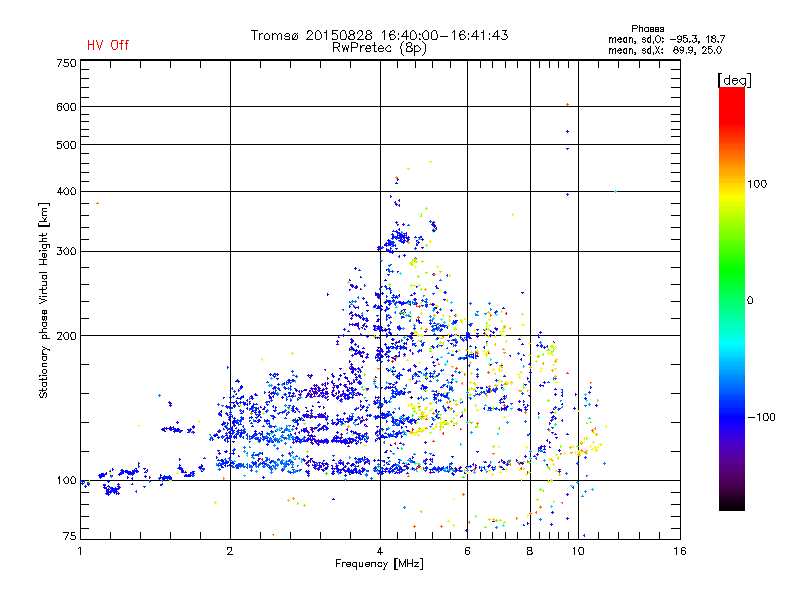Click the y-axis '200' tick label
Screen dimensions: 800x600
tap(66, 336)
